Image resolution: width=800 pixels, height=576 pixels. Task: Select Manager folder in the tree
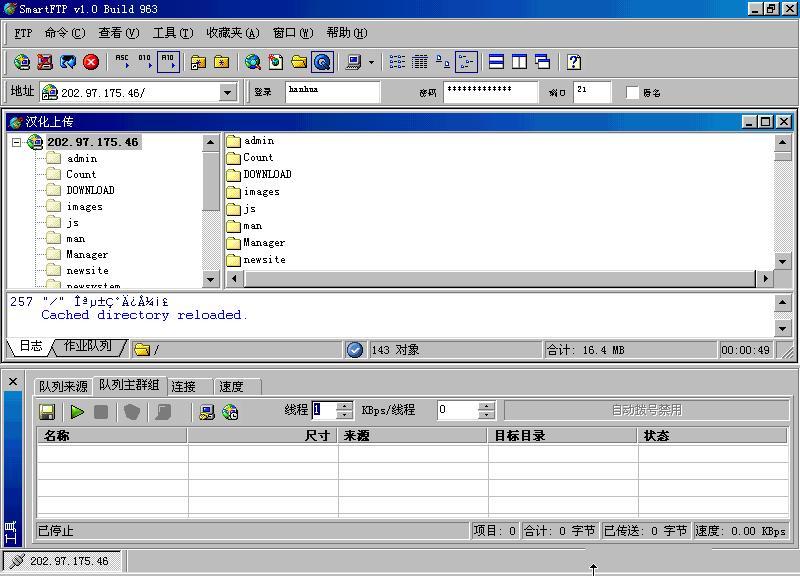87,255
